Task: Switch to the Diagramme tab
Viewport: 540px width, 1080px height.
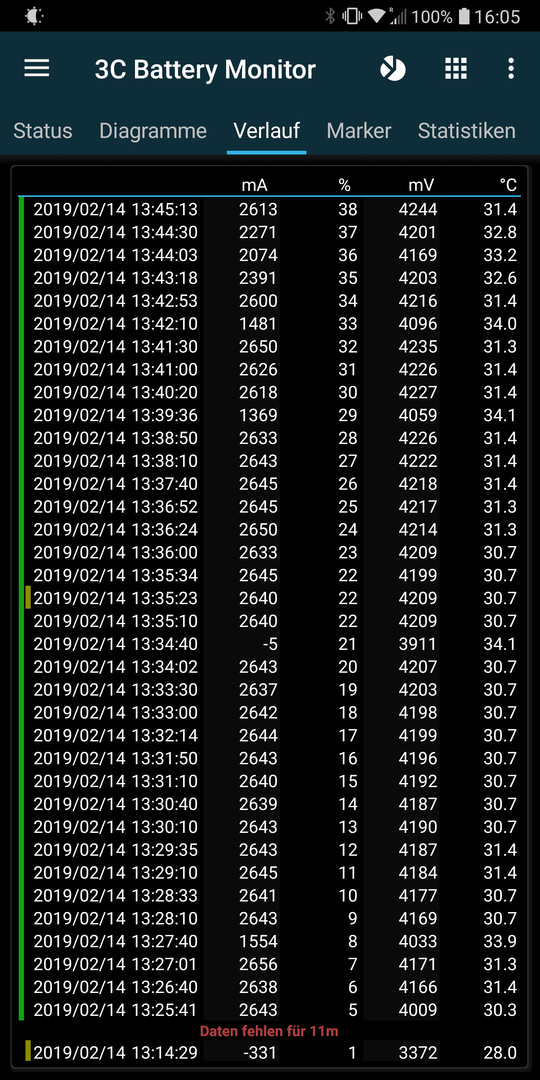Action: (153, 131)
